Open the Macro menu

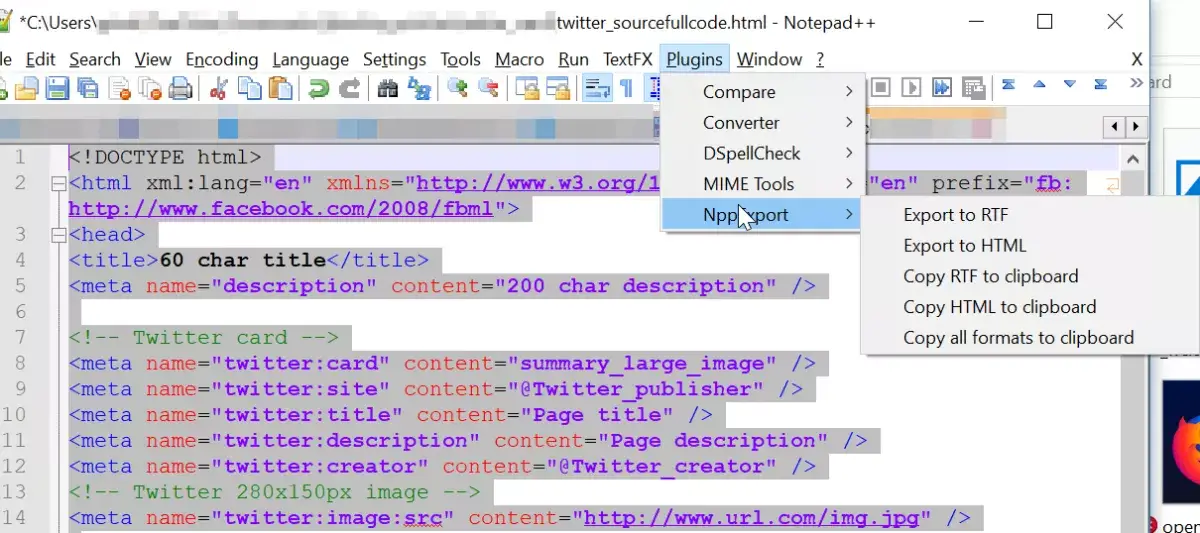520,59
